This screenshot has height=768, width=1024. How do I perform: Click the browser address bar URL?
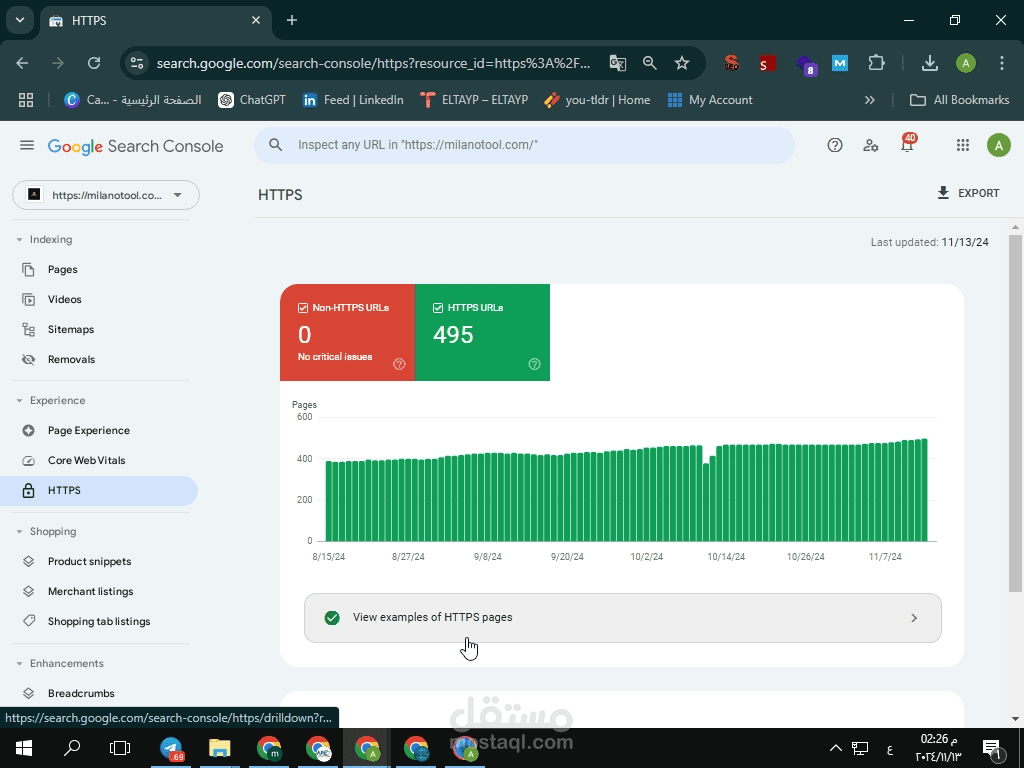pyautogui.click(x=374, y=63)
